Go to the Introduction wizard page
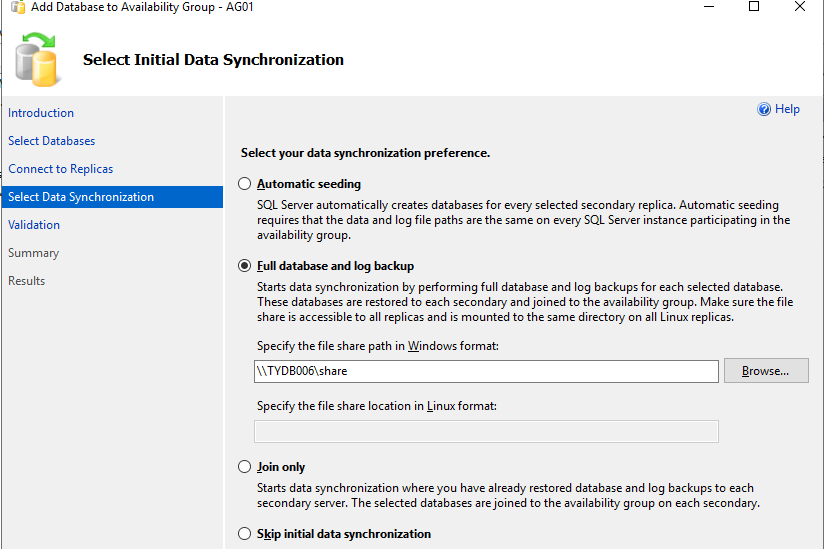Viewport: 824px width, 549px height. 41,113
